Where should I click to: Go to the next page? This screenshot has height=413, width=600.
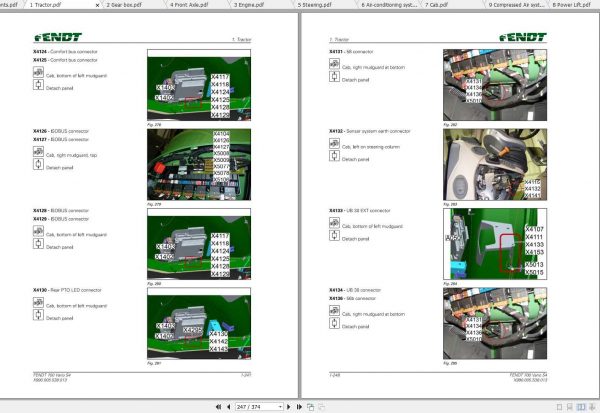(289, 406)
